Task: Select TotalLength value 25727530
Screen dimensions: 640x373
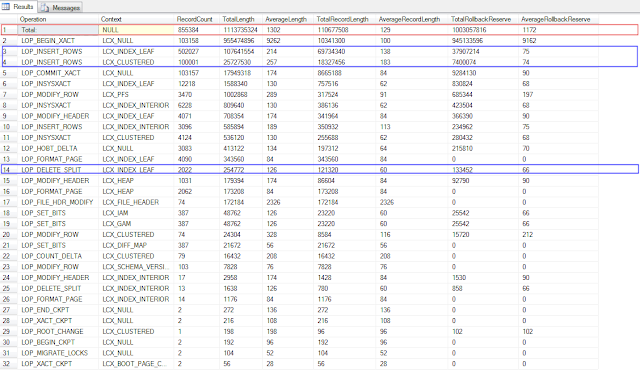Action: (x=241, y=62)
